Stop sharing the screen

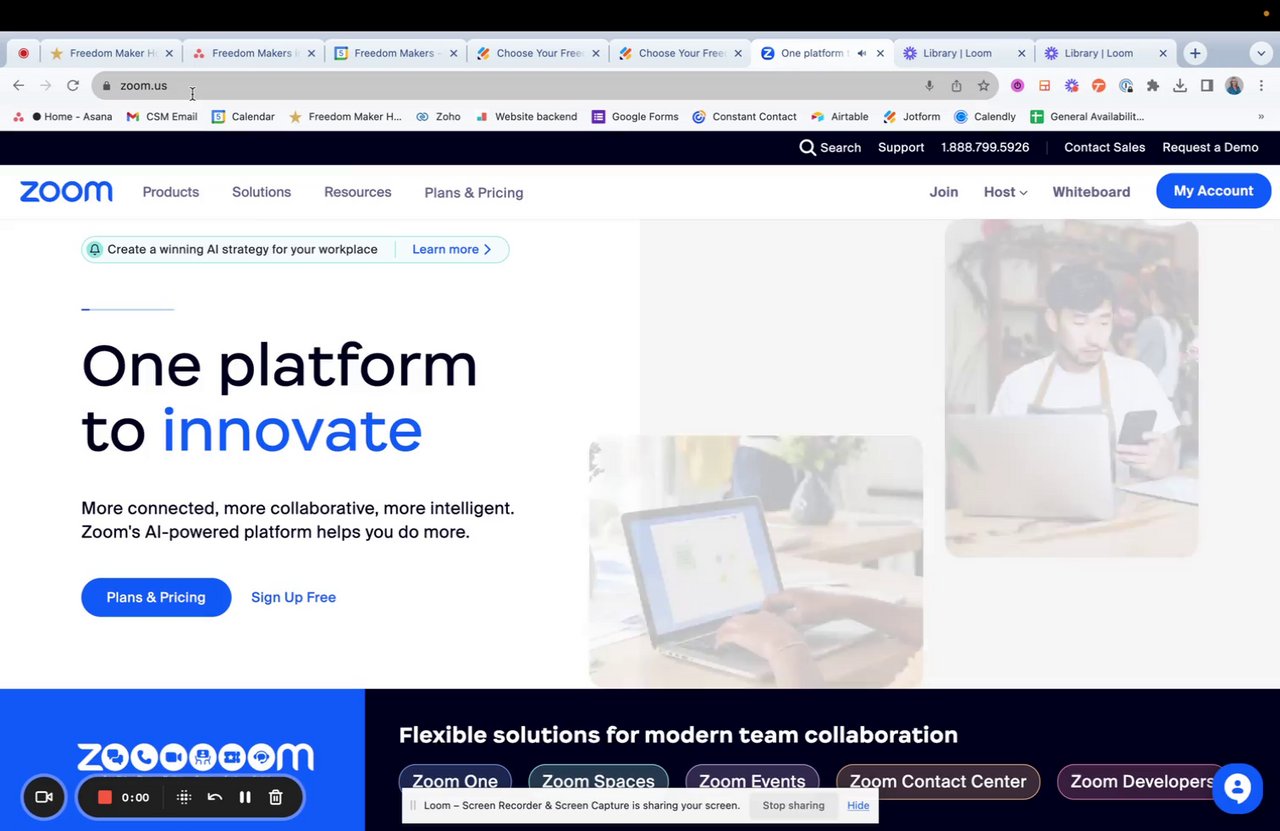coord(793,805)
